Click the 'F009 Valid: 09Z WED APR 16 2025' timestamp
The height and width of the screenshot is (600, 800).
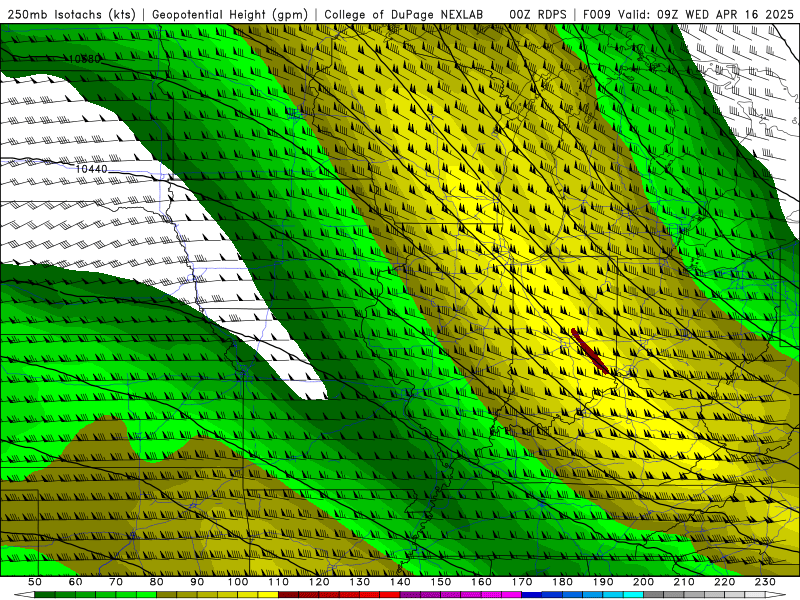(688, 14)
